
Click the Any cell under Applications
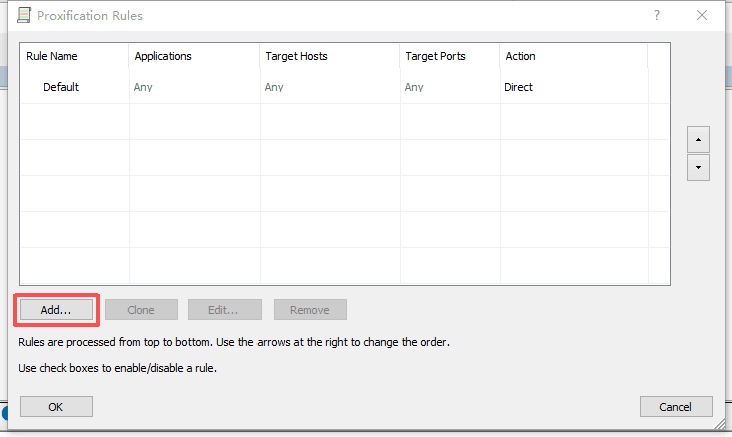(x=143, y=87)
